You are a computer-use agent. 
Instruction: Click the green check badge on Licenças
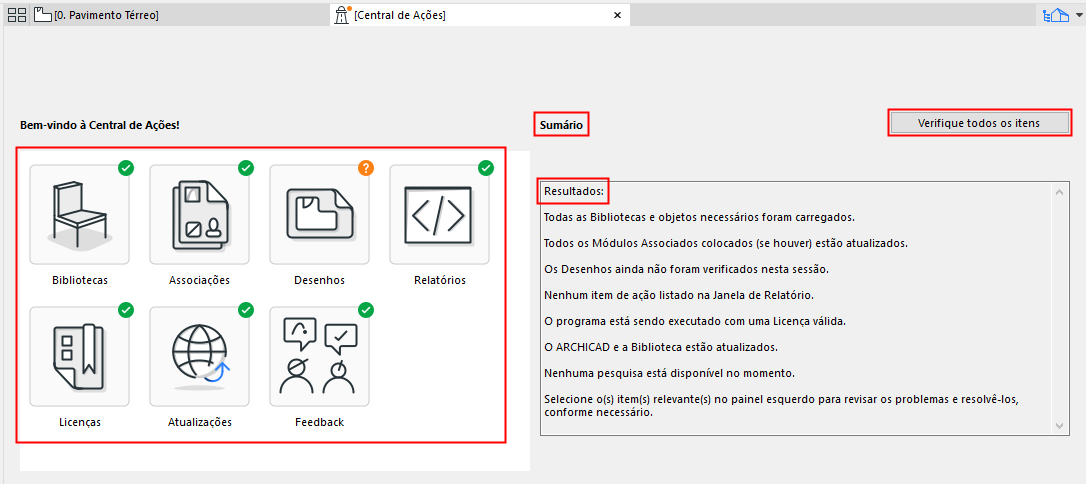coord(126,310)
